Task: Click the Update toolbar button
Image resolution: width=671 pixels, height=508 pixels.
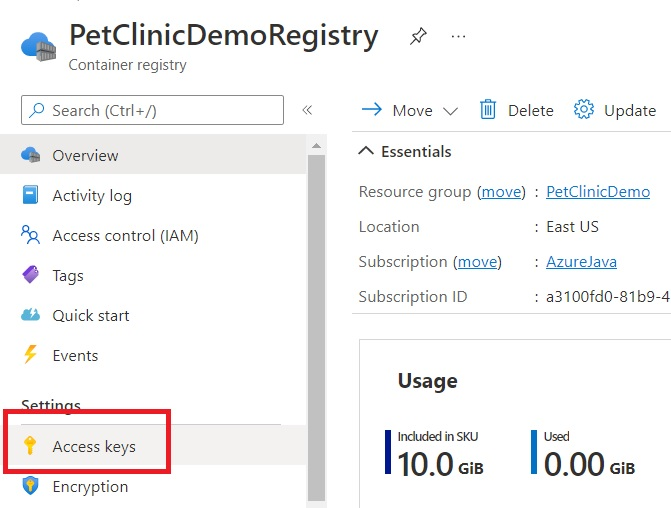Action: (615, 110)
